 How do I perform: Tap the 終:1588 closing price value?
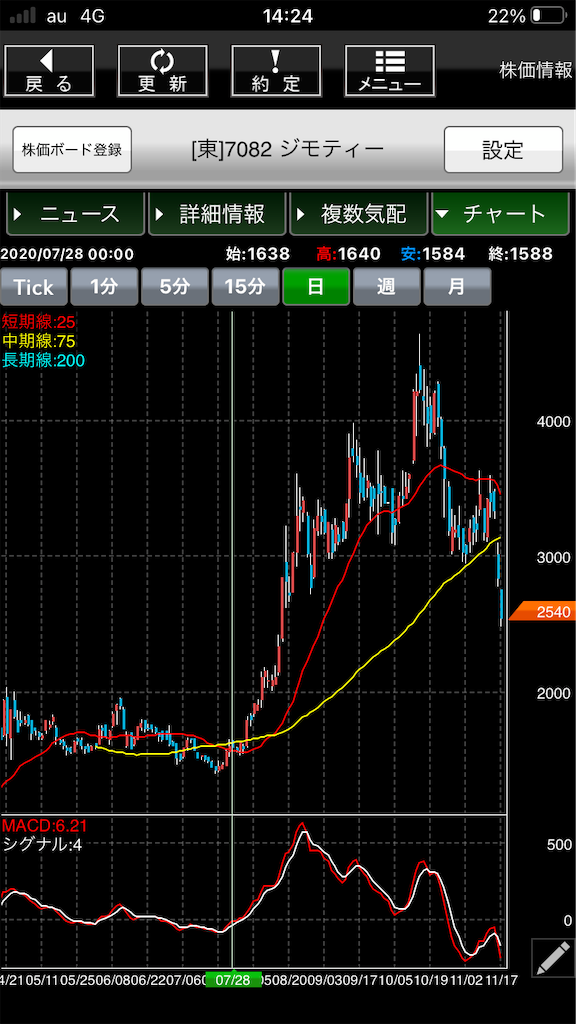[520, 253]
